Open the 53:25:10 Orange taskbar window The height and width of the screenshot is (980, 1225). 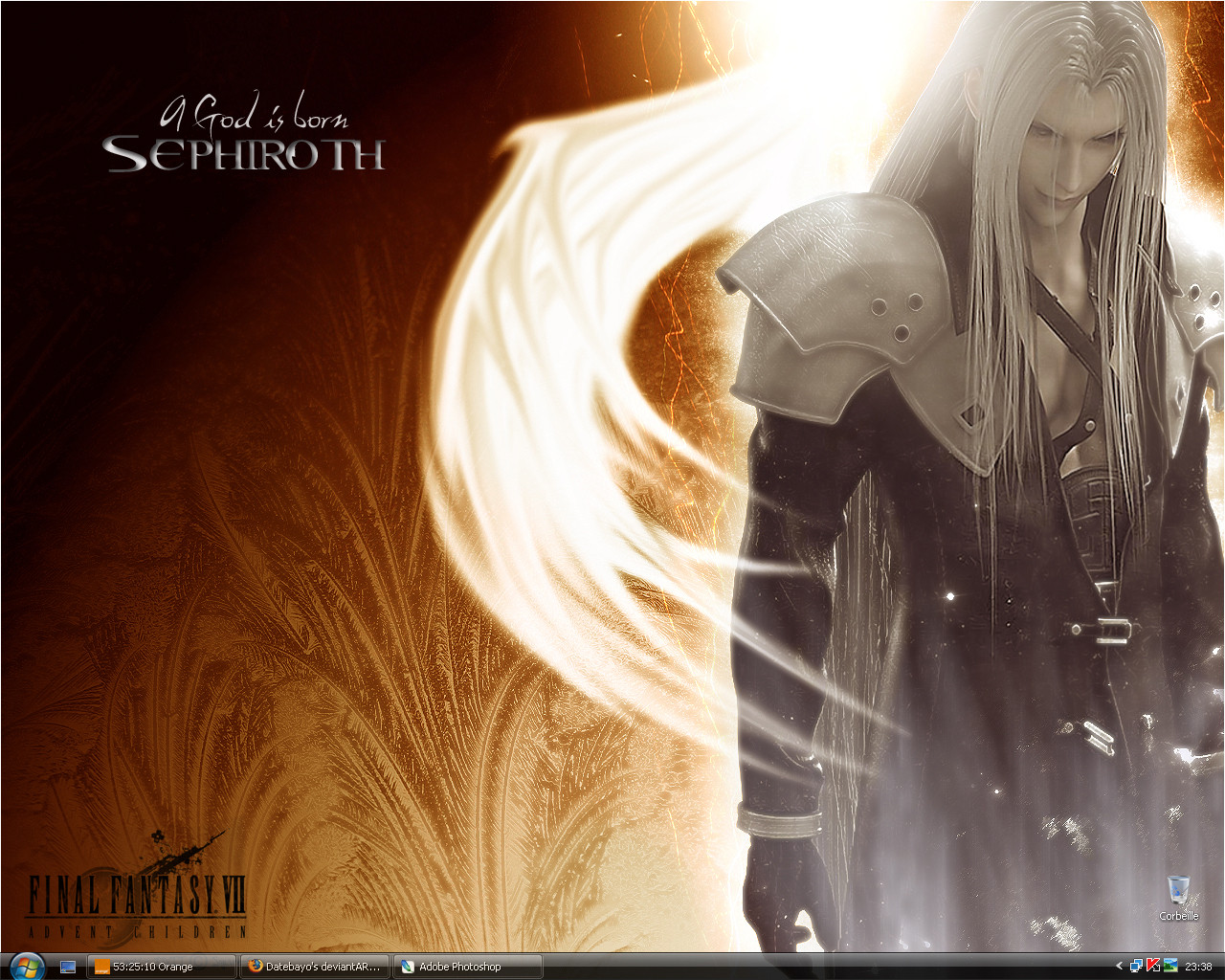tap(161, 967)
